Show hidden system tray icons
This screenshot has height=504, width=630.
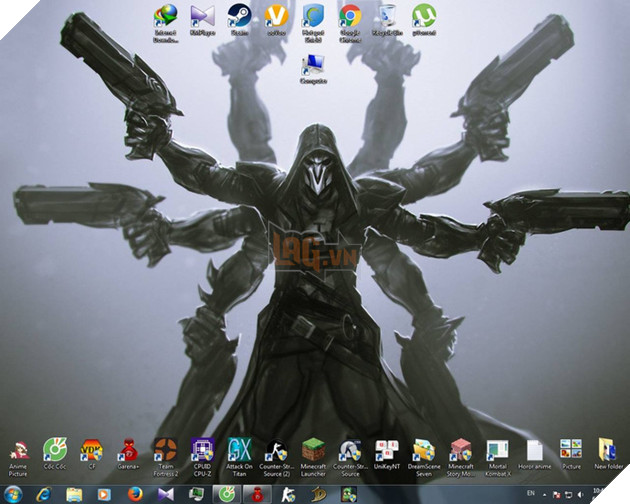(544, 494)
